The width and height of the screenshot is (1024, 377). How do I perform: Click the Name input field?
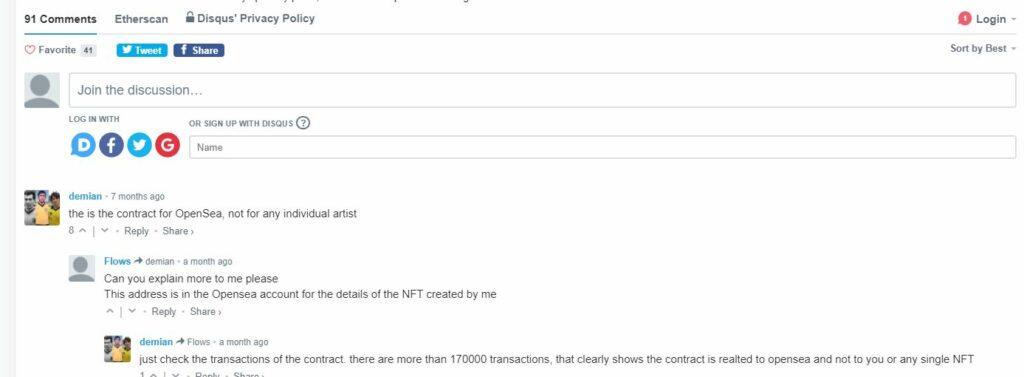tap(602, 147)
